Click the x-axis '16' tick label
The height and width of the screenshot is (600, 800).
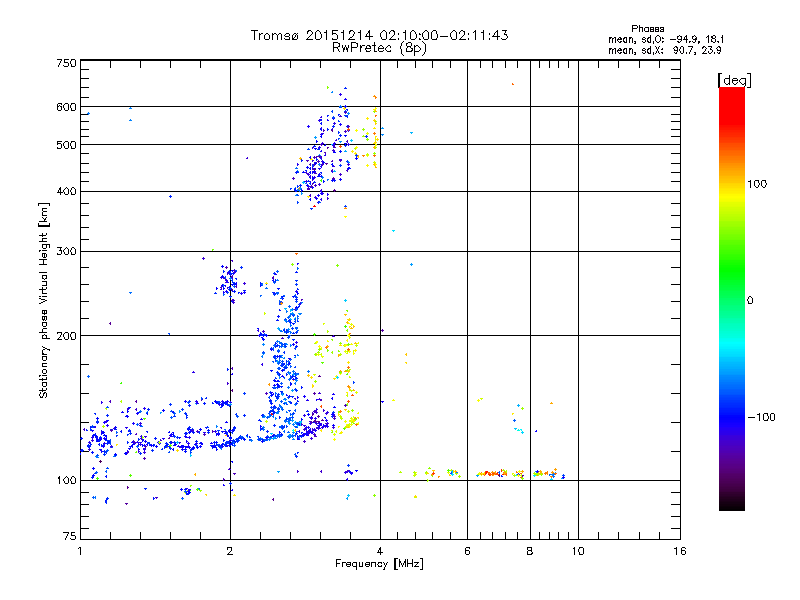pyautogui.click(x=680, y=551)
